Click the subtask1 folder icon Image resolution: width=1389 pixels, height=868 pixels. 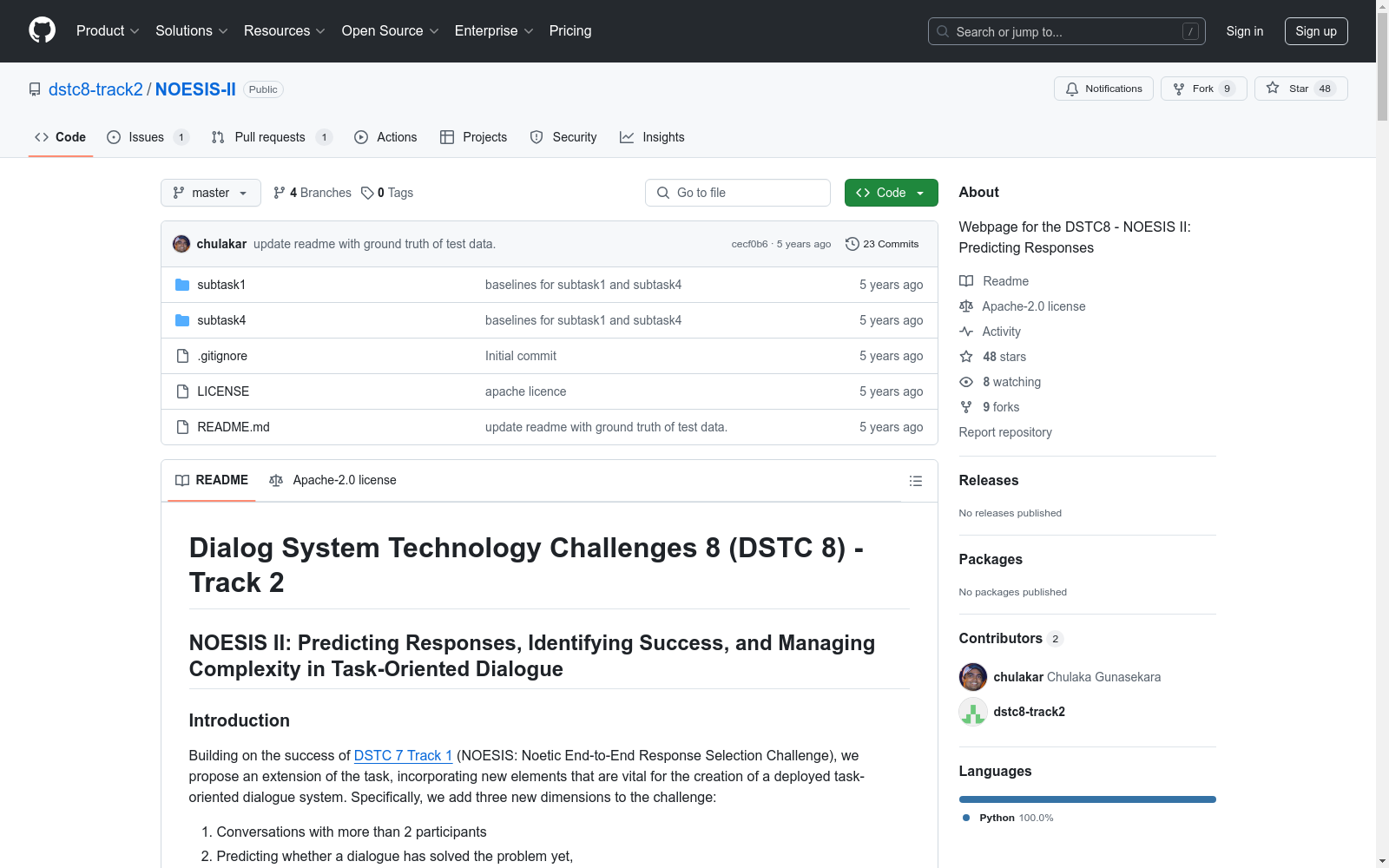click(182, 285)
